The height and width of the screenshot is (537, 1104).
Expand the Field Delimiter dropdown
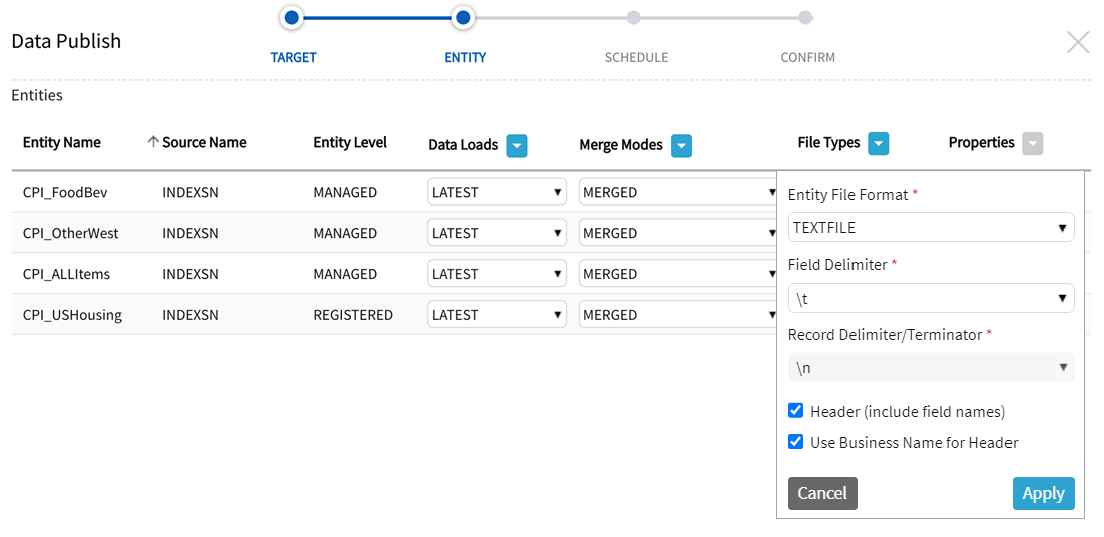tap(930, 298)
